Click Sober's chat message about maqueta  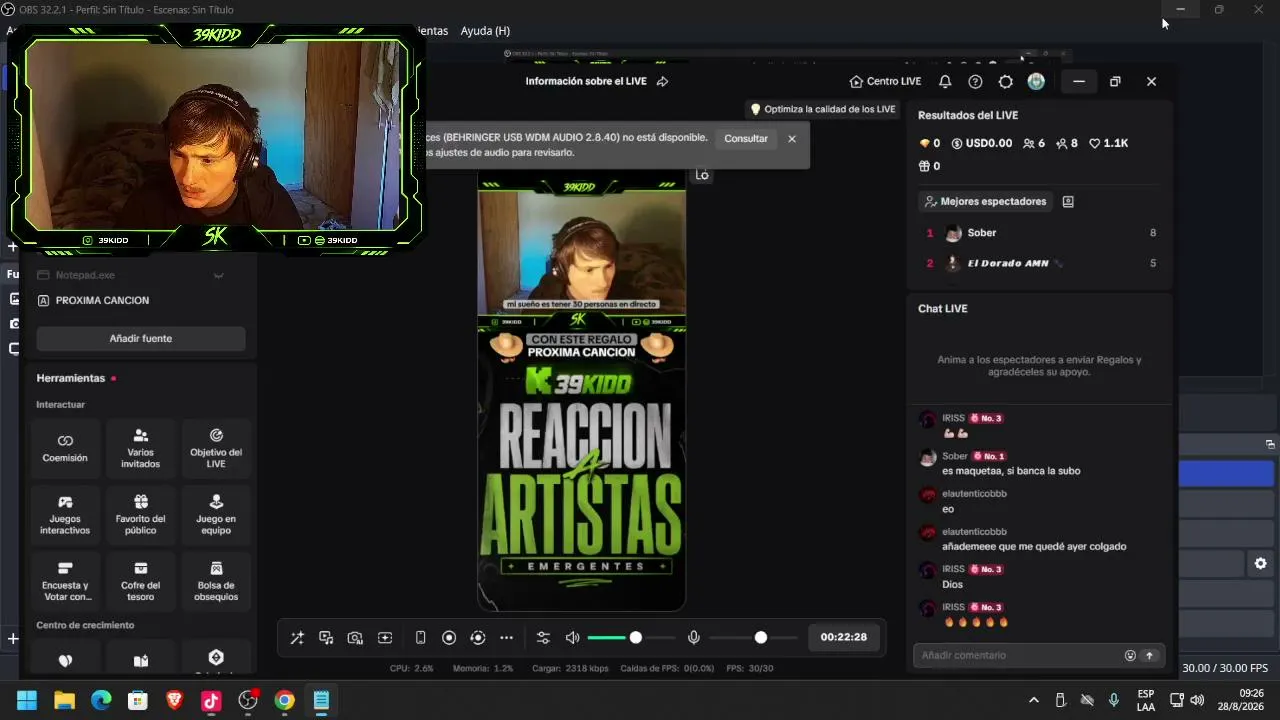click(1011, 471)
